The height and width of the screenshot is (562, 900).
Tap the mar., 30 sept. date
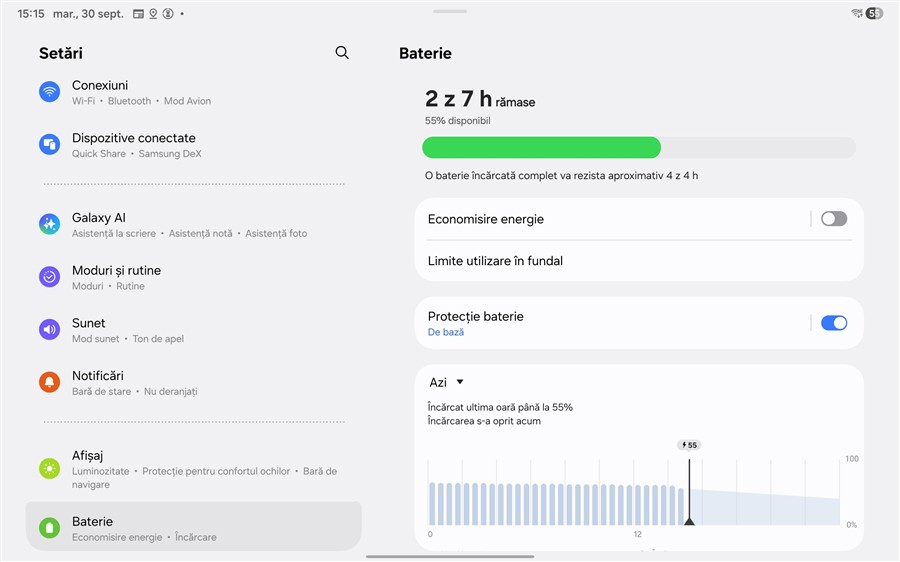point(88,14)
